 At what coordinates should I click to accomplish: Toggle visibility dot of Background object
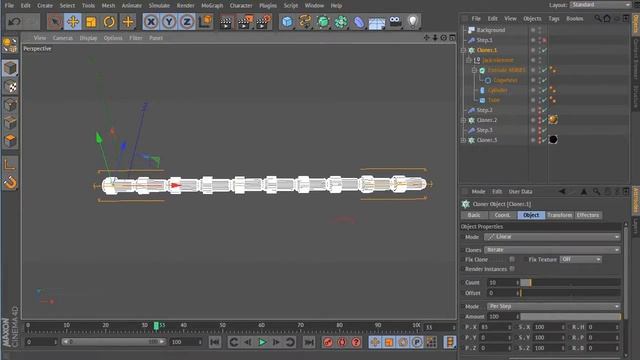[x=540, y=29]
